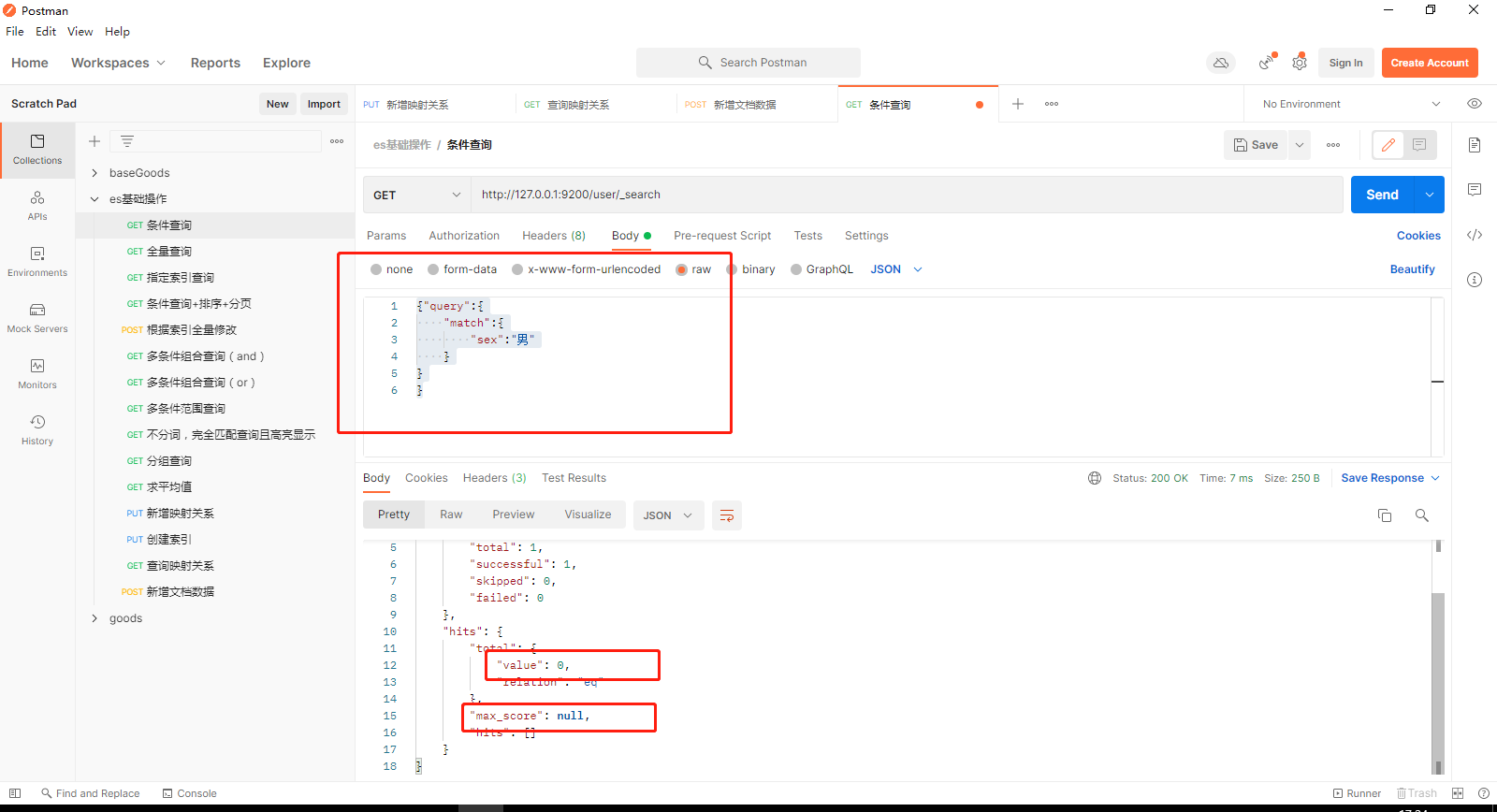Open the No Environment selector
The width and height of the screenshot is (1497, 812).
[x=1351, y=104]
